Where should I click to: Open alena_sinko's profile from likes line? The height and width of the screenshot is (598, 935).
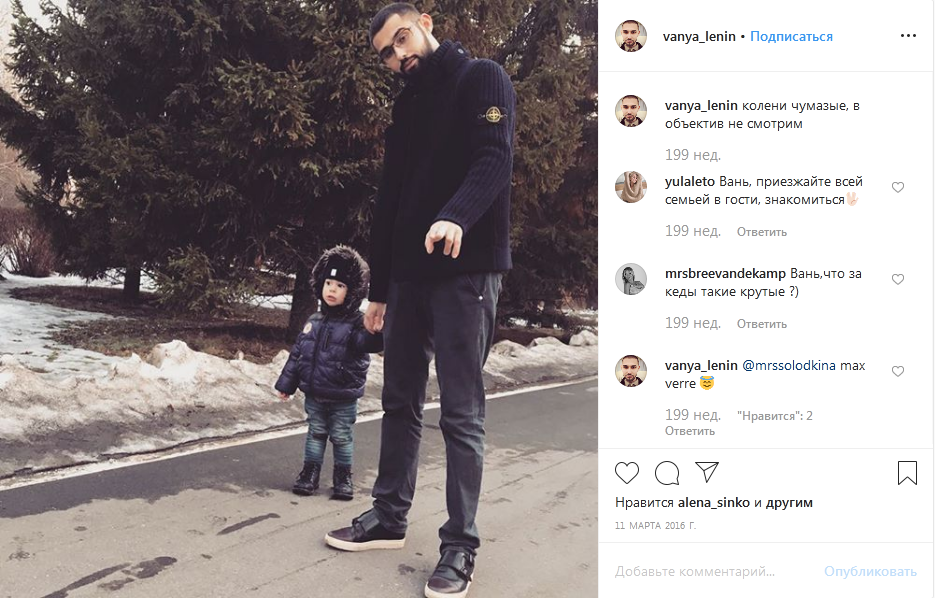coord(714,503)
